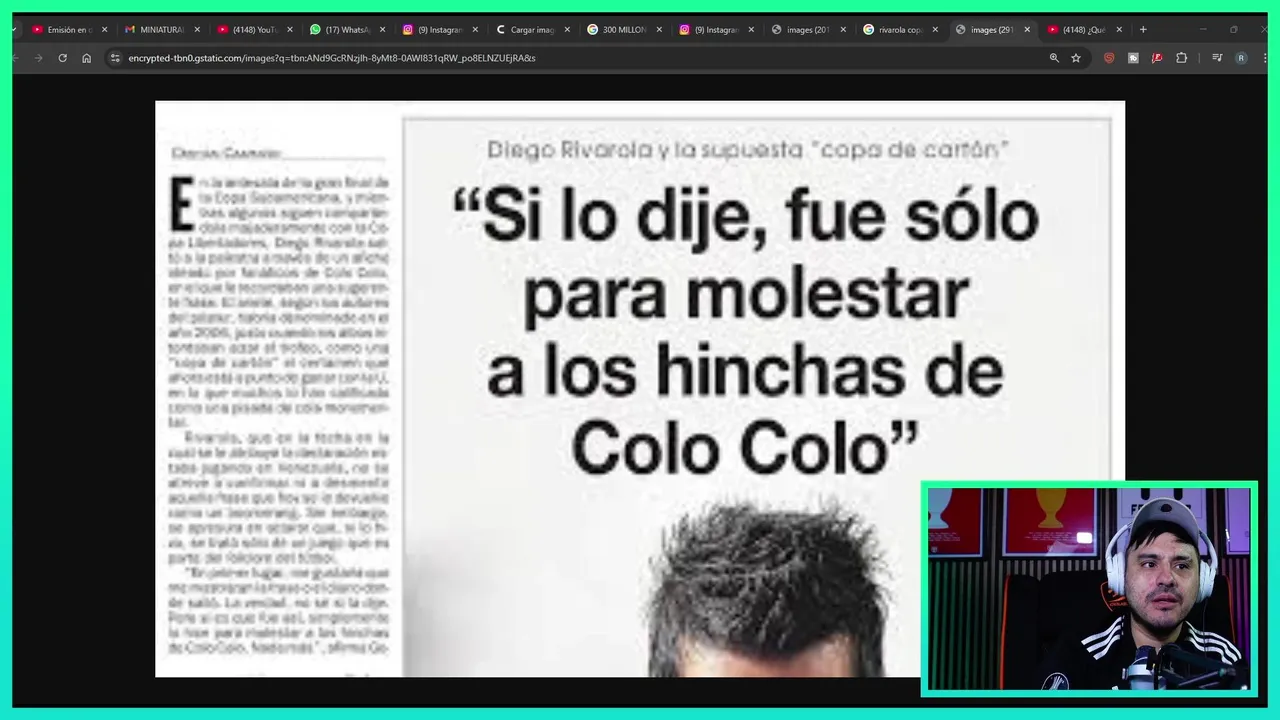The image size is (1280, 720).
Task: Click the text "Colo Colo" in the headline
Action: [x=745, y=447]
